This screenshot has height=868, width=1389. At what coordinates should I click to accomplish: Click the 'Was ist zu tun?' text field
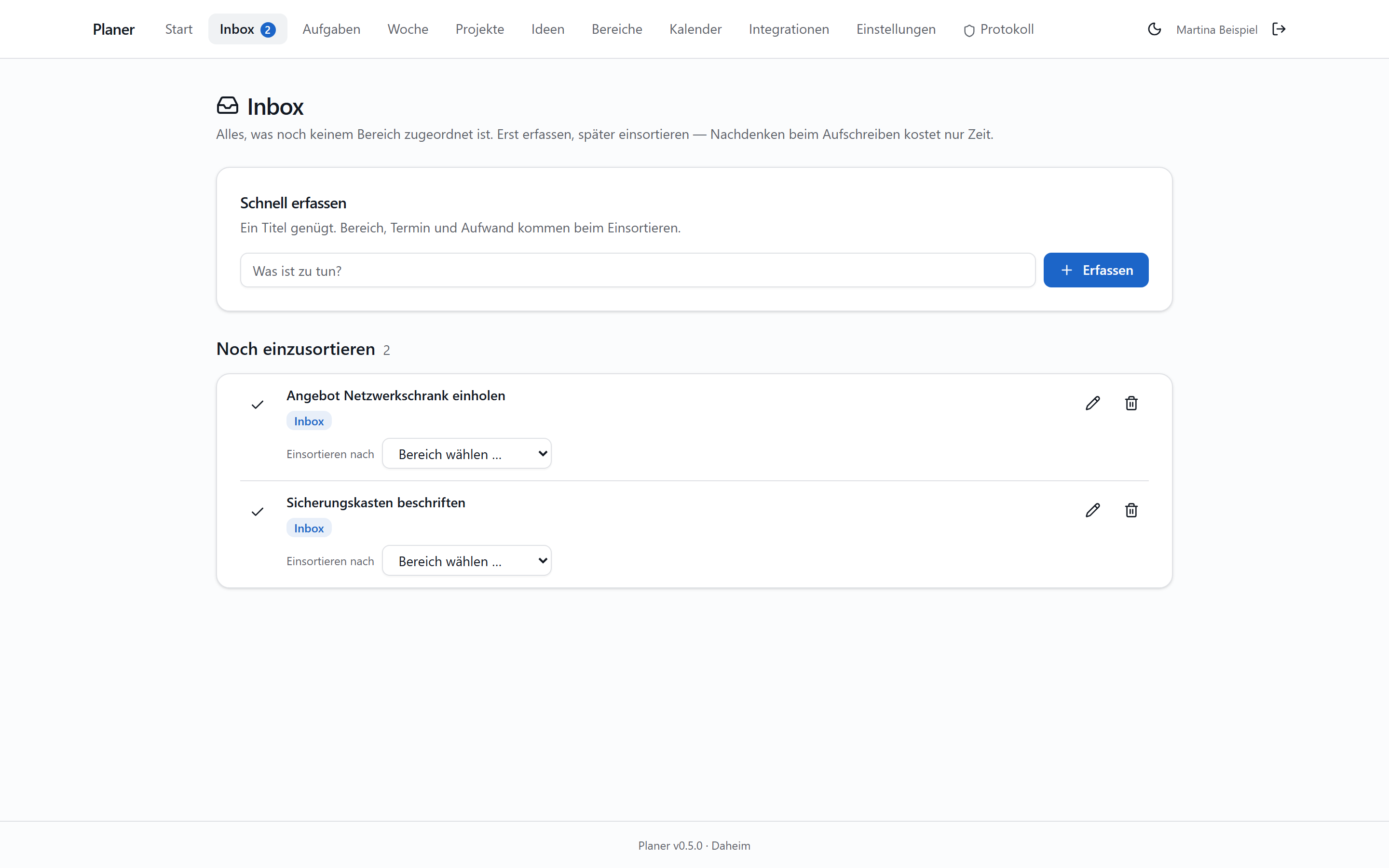[638, 271]
